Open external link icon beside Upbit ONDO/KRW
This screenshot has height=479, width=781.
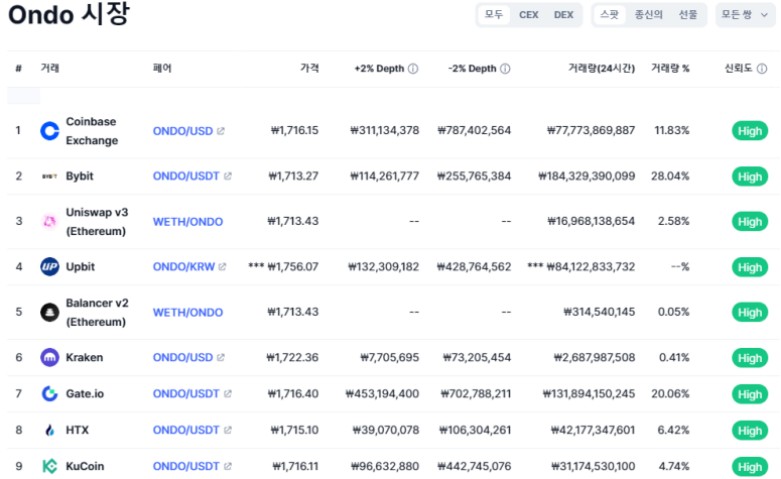222,267
